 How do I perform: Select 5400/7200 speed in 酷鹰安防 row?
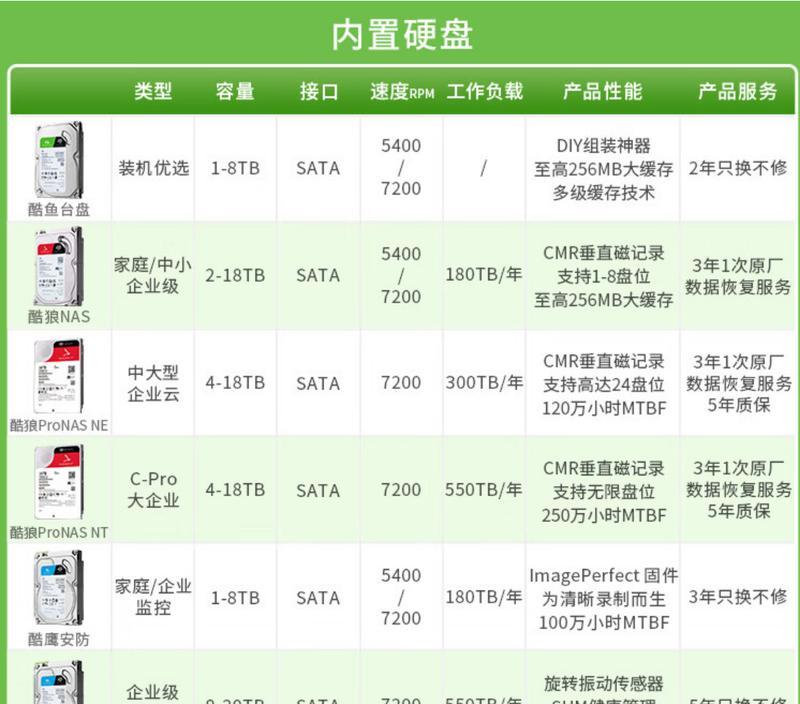pos(401,597)
